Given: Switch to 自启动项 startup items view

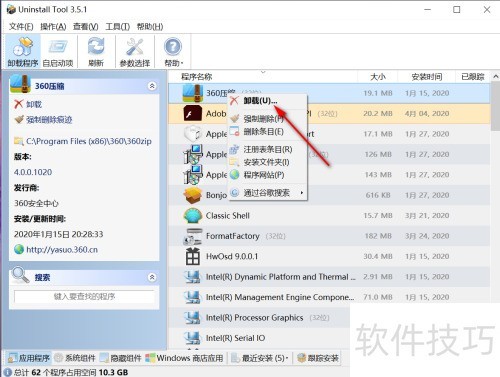Looking at the screenshot, I should pyautogui.click(x=58, y=52).
